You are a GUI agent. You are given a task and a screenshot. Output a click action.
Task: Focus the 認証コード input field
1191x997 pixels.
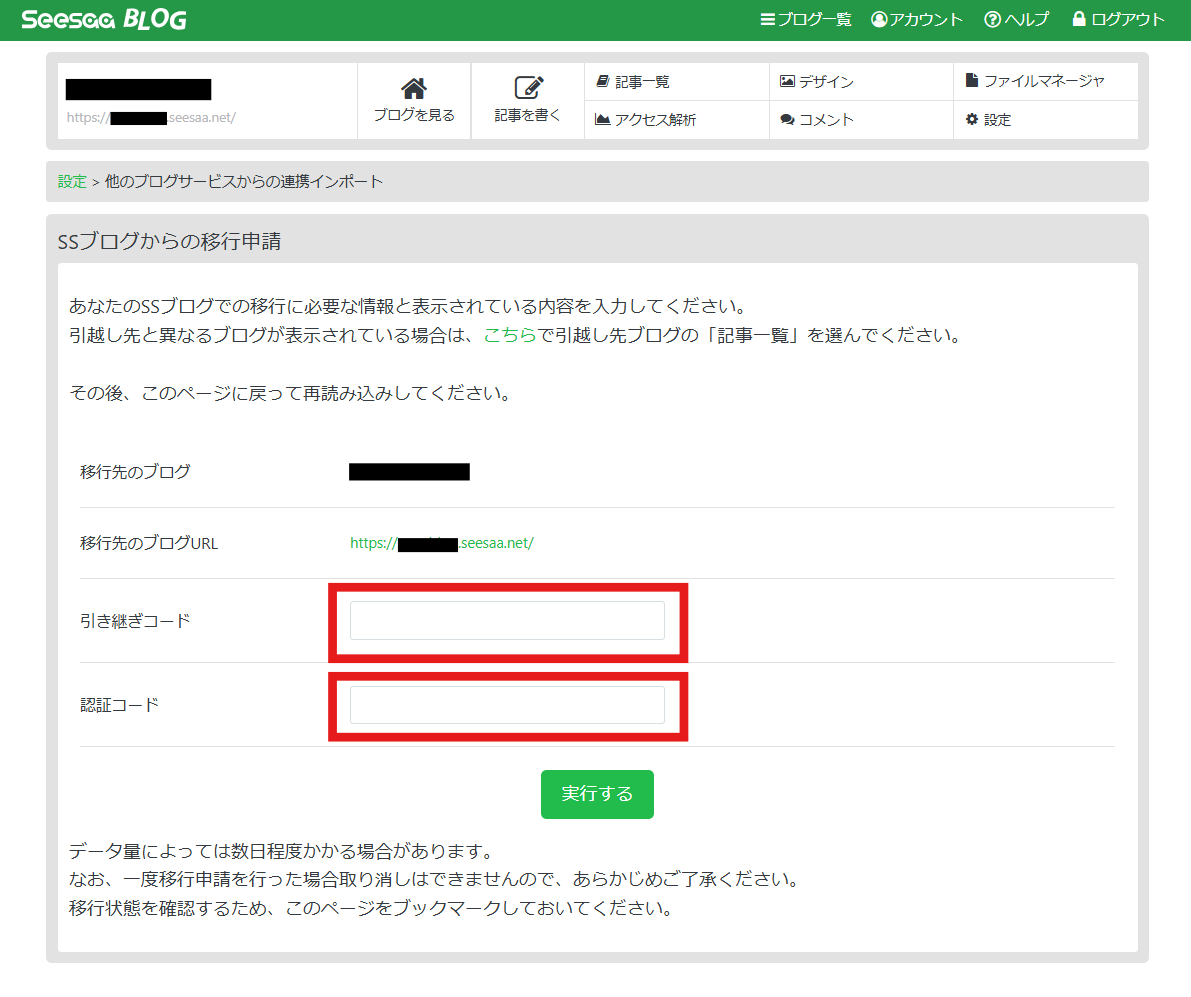(507, 705)
